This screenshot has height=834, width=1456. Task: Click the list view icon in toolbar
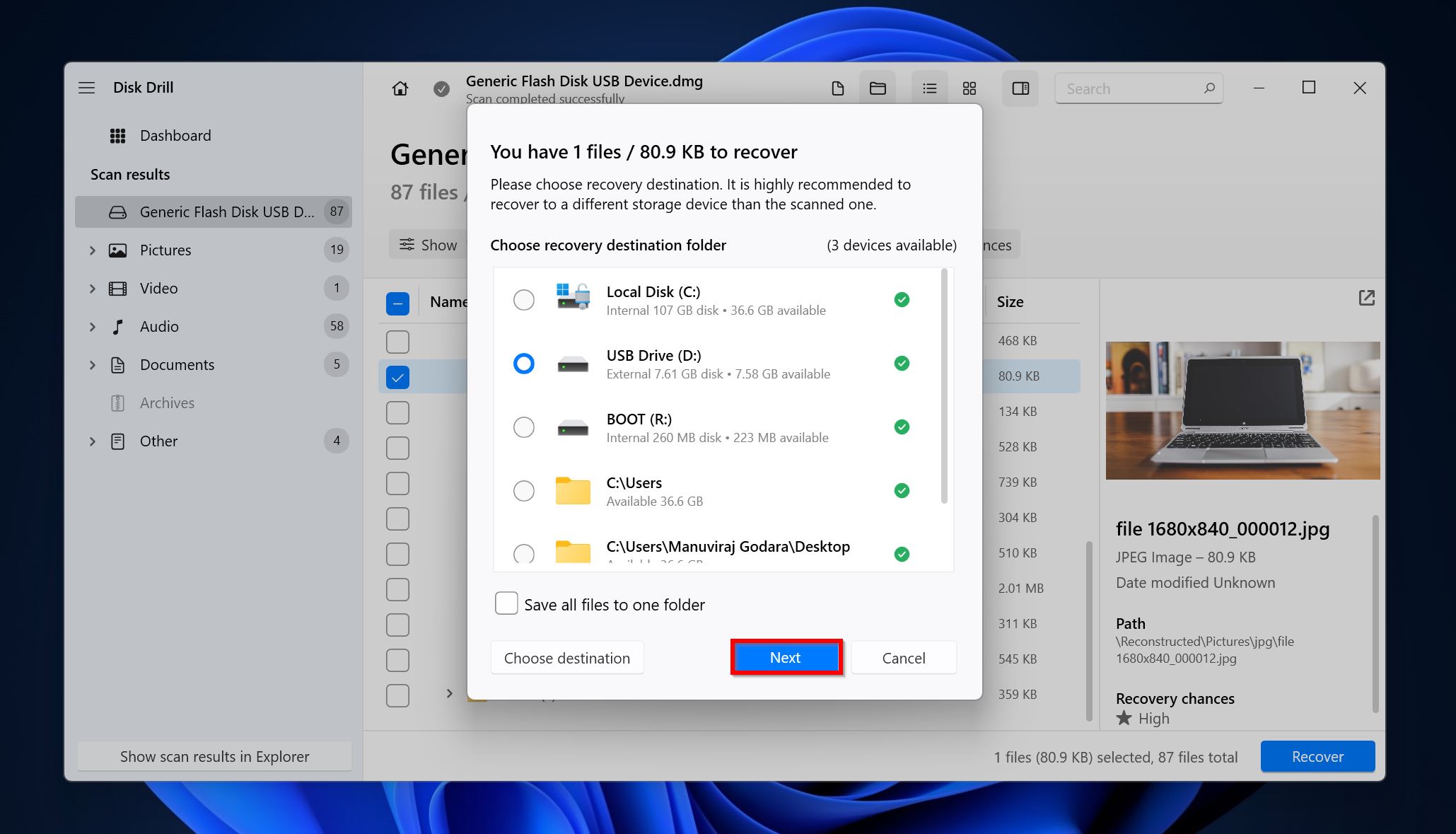coord(928,88)
